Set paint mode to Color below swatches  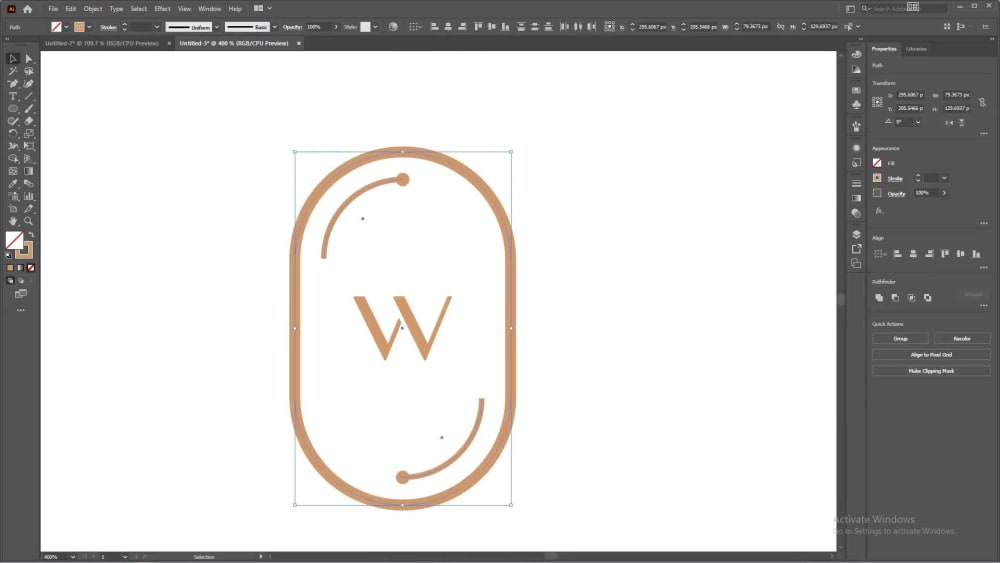click(x=10, y=268)
